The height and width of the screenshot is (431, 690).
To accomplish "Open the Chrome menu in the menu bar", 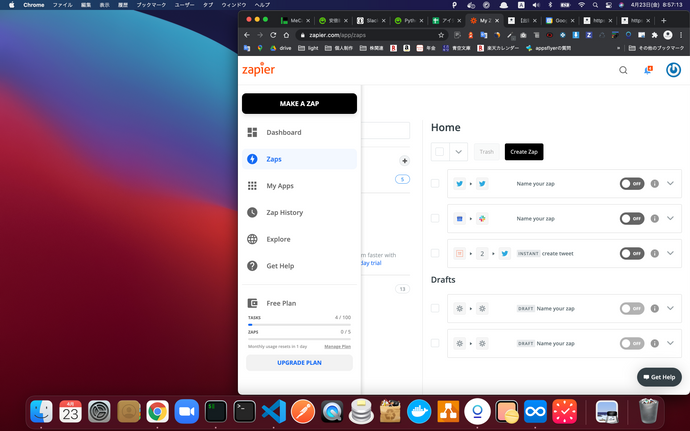I will coord(33,5).
